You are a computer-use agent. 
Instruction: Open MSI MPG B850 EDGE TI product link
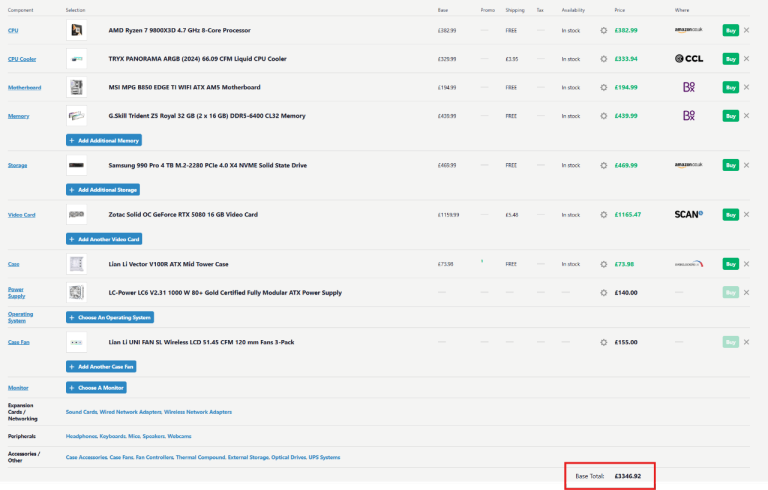184,87
